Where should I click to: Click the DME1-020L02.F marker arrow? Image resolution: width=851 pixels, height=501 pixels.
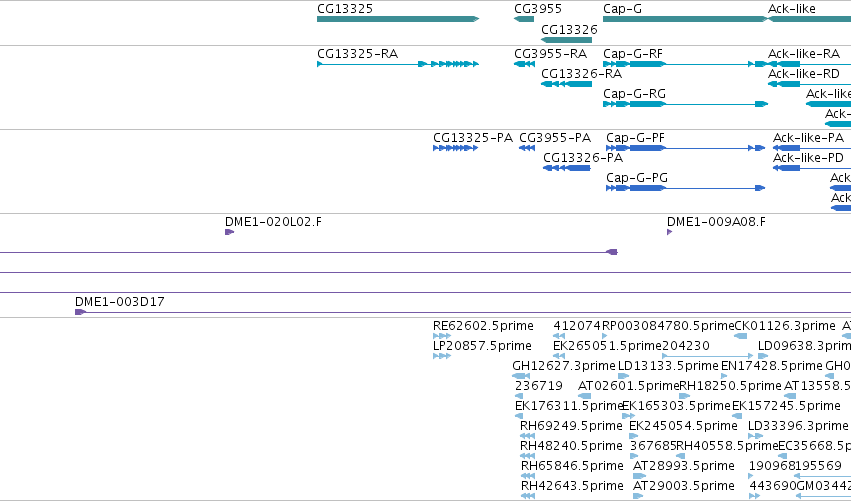tap(230, 232)
